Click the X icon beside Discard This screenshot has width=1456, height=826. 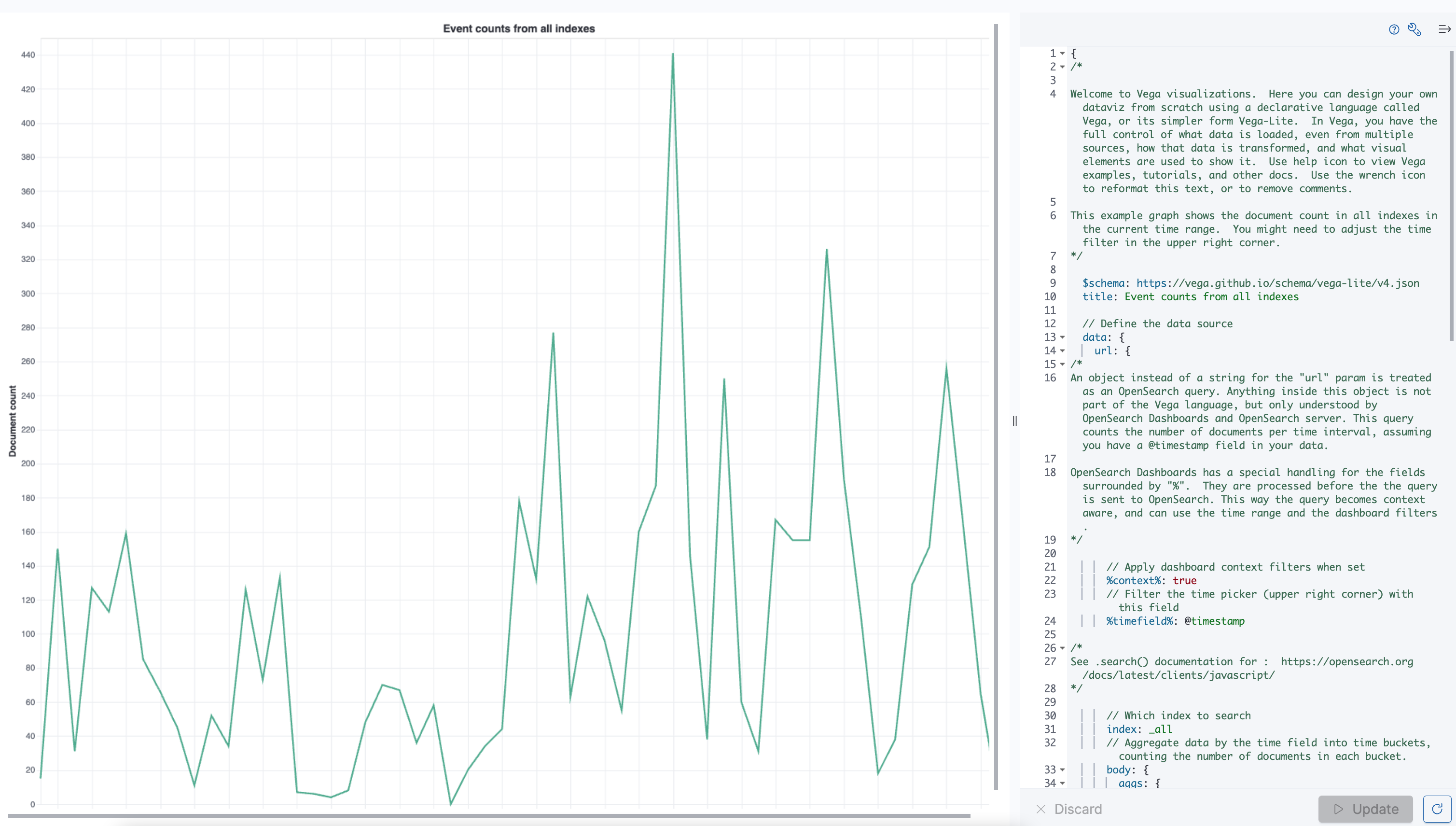point(1041,809)
